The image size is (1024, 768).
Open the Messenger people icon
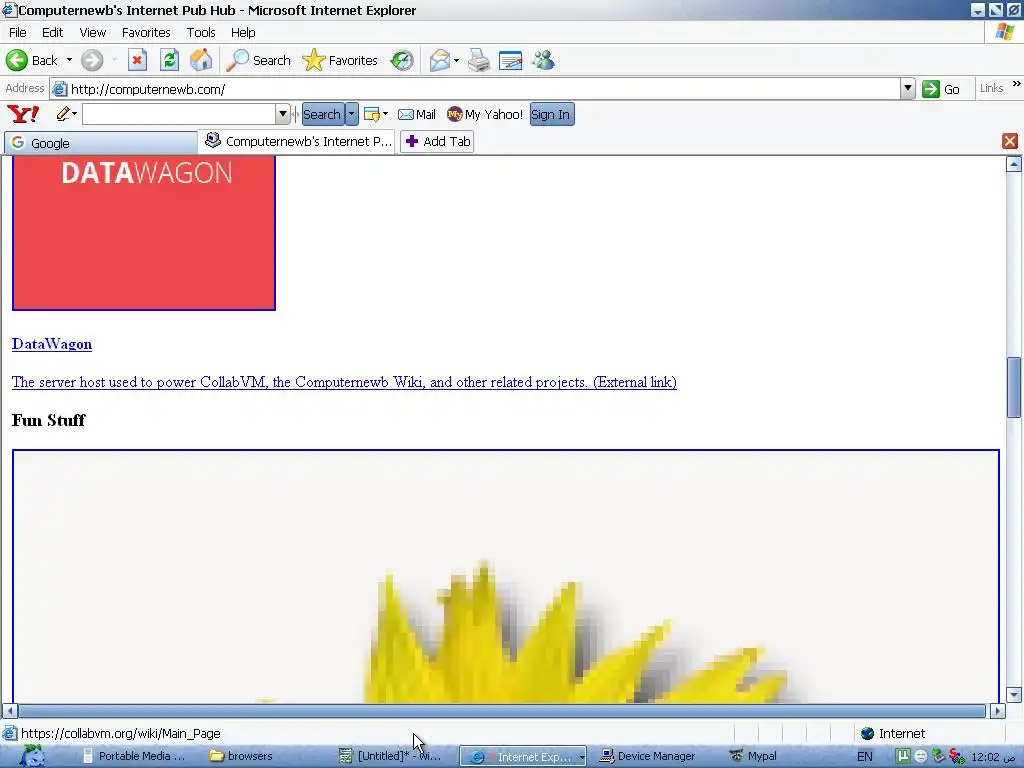click(x=543, y=61)
